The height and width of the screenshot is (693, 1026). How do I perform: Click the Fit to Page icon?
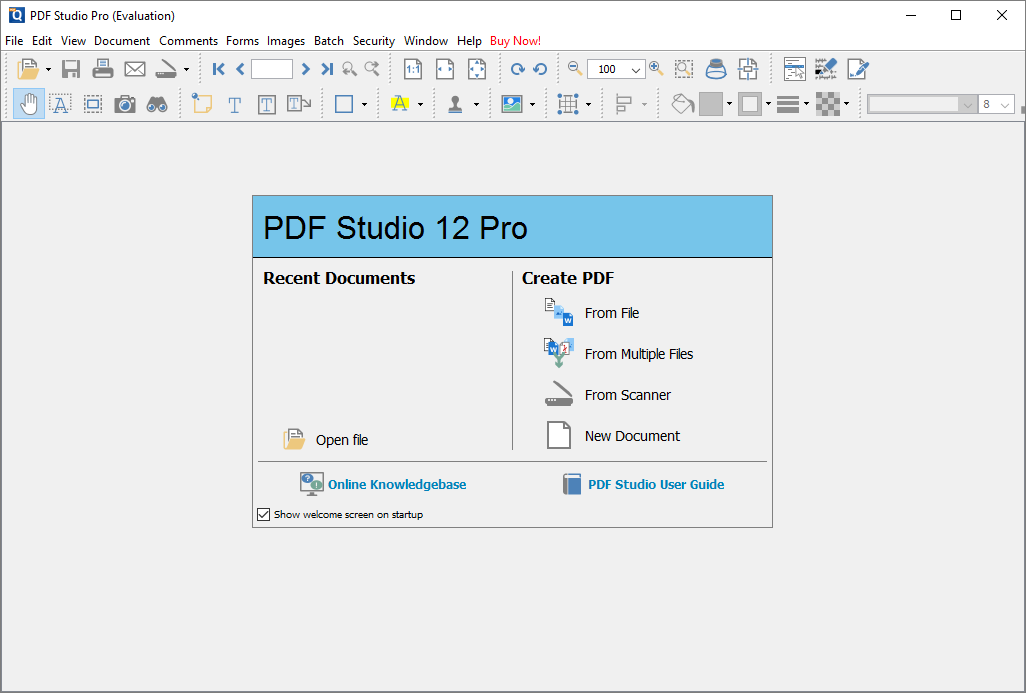click(x=477, y=69)
